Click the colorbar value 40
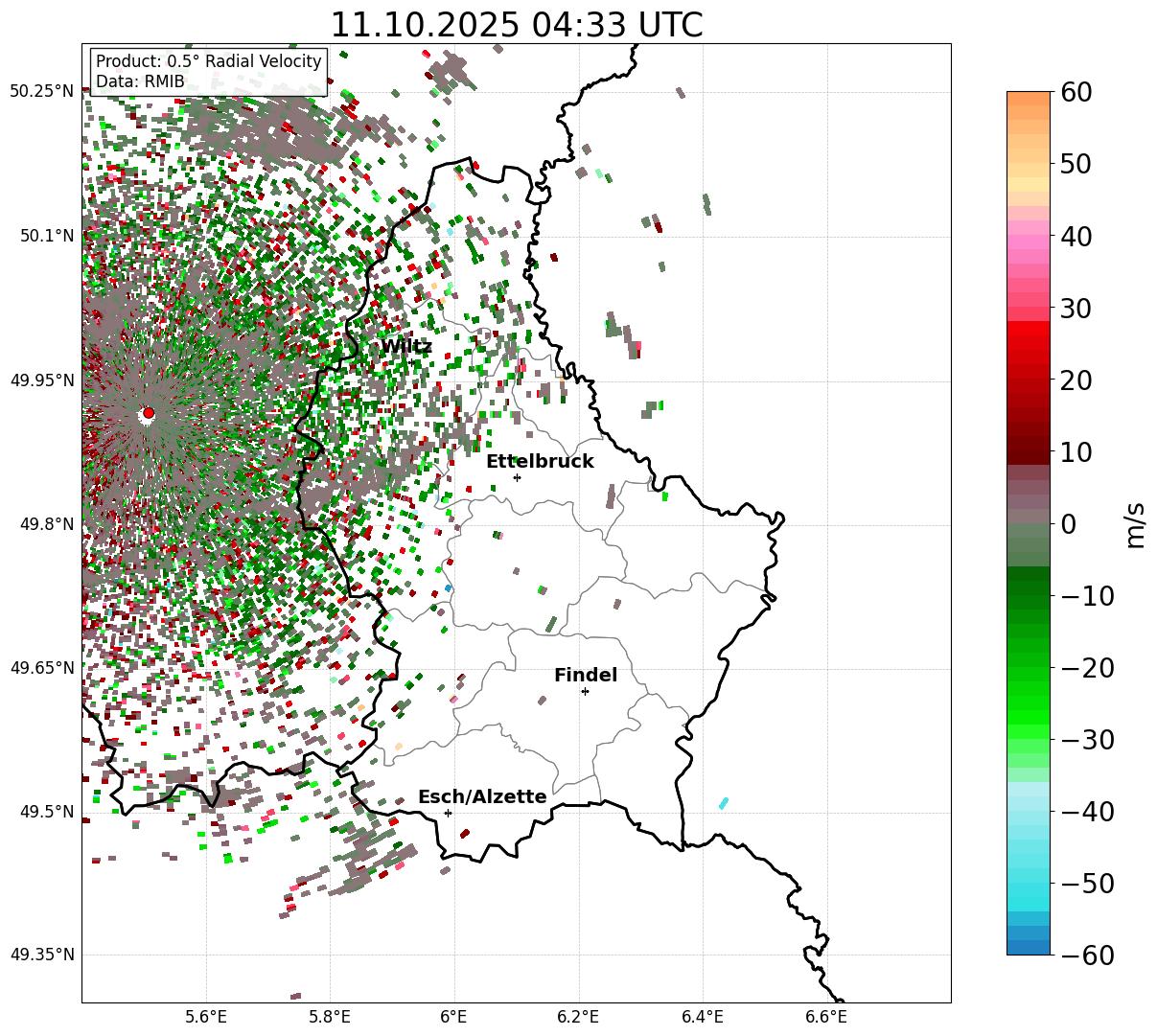Viewport: 1157px width, 1036px height. (1075, 236)
